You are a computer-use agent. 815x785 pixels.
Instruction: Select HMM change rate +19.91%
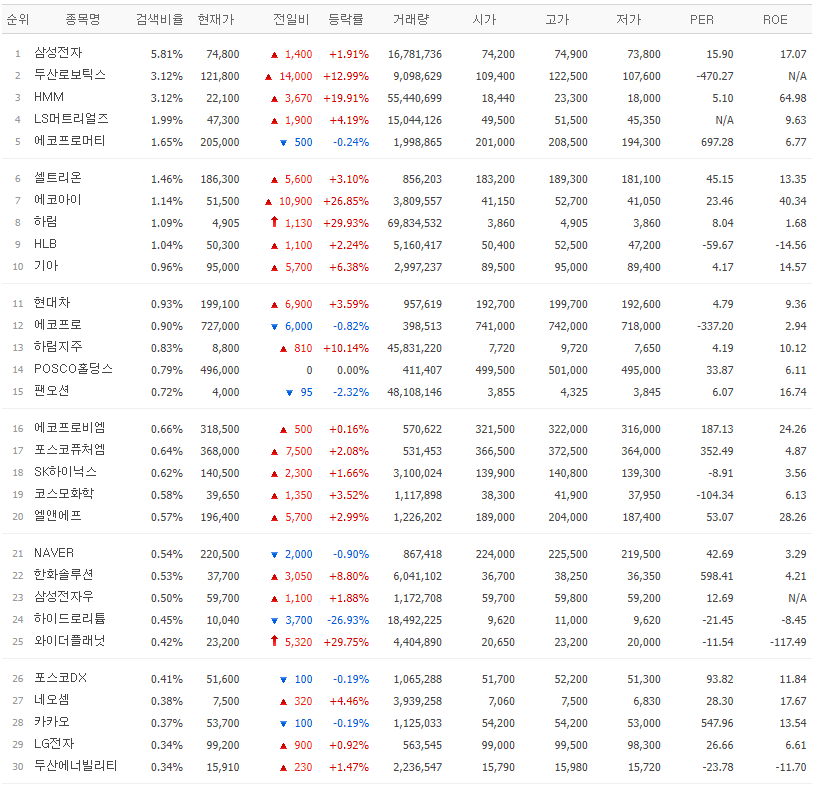click(x=346, y=98)
